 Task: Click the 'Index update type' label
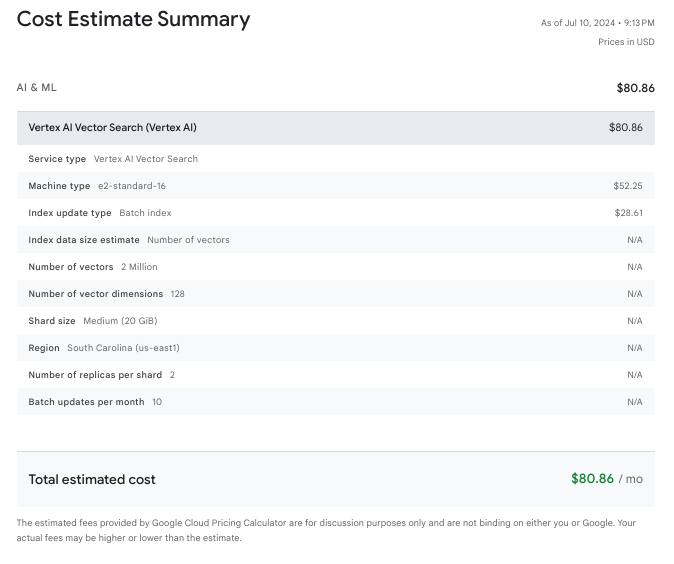coord(70,213)
